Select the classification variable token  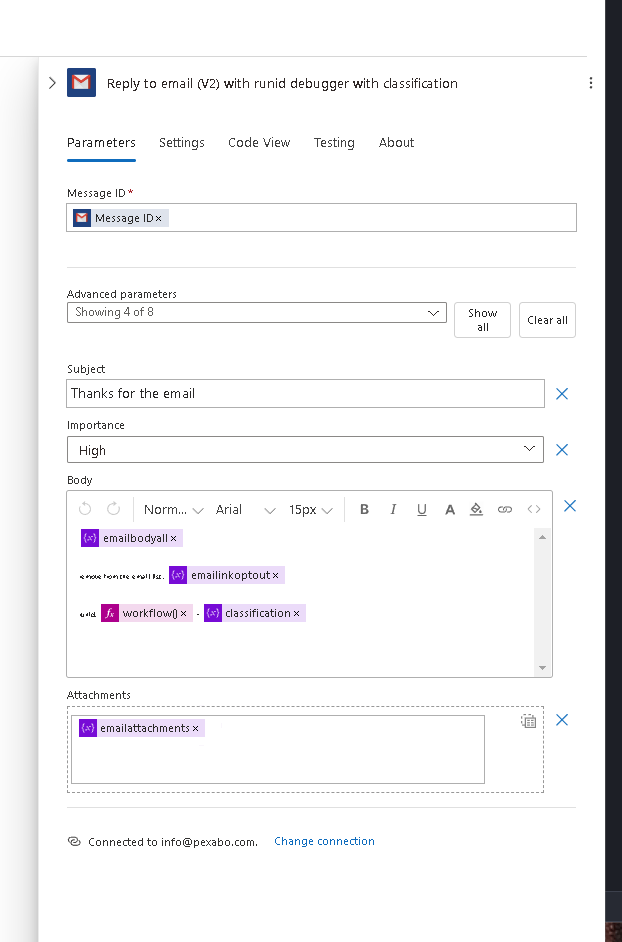(255, 613)
